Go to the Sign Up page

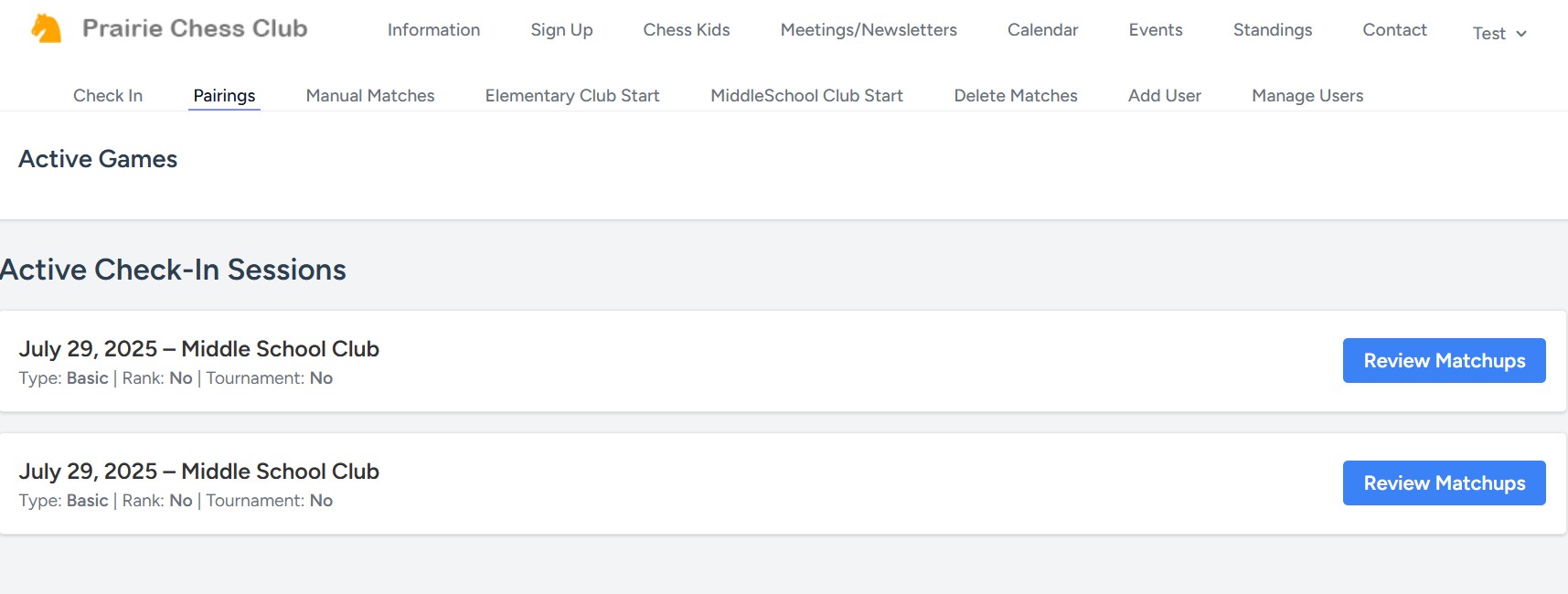click(x=561, y=30)
